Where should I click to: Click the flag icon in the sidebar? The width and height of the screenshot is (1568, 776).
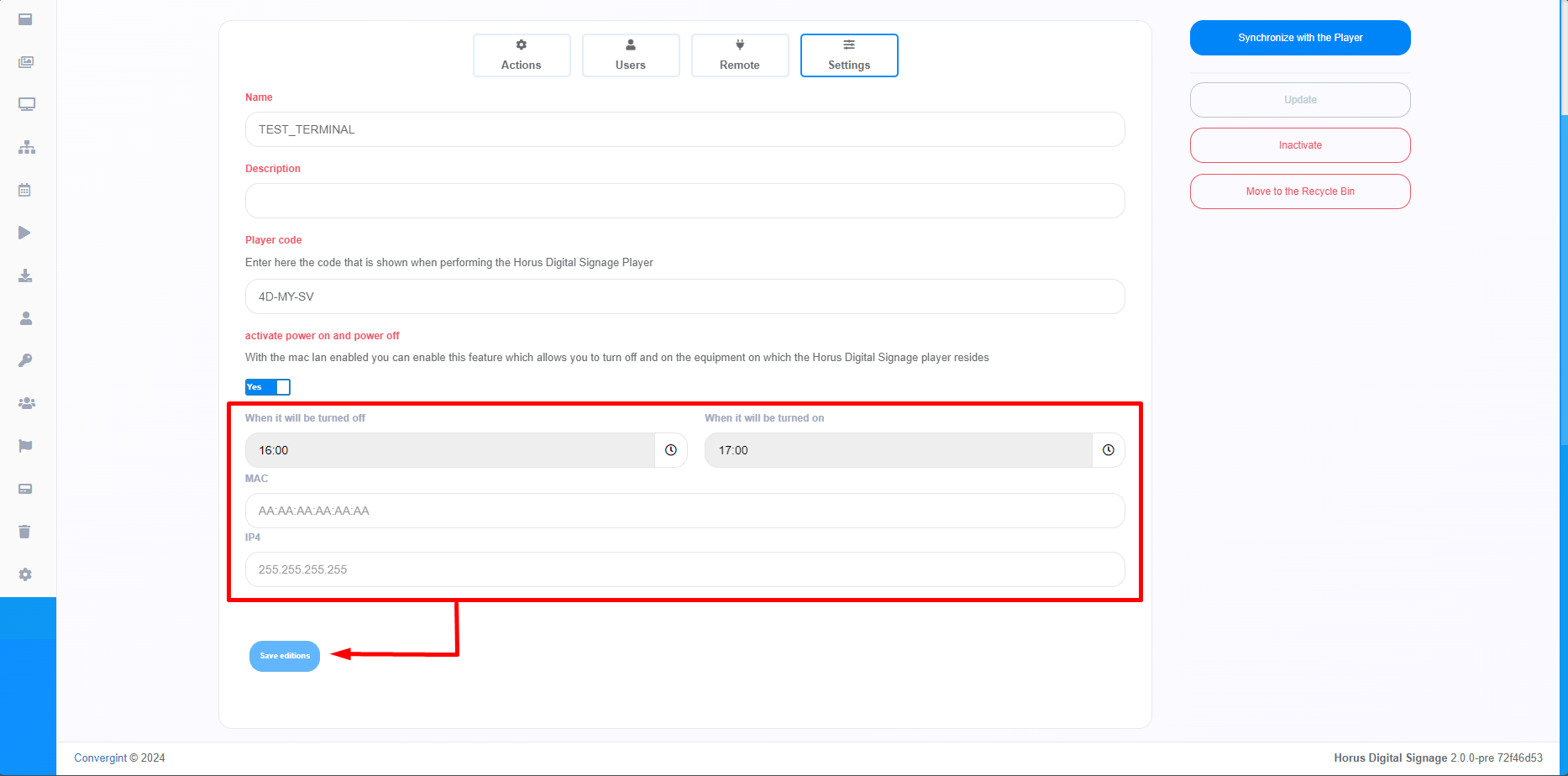point(25,446)
